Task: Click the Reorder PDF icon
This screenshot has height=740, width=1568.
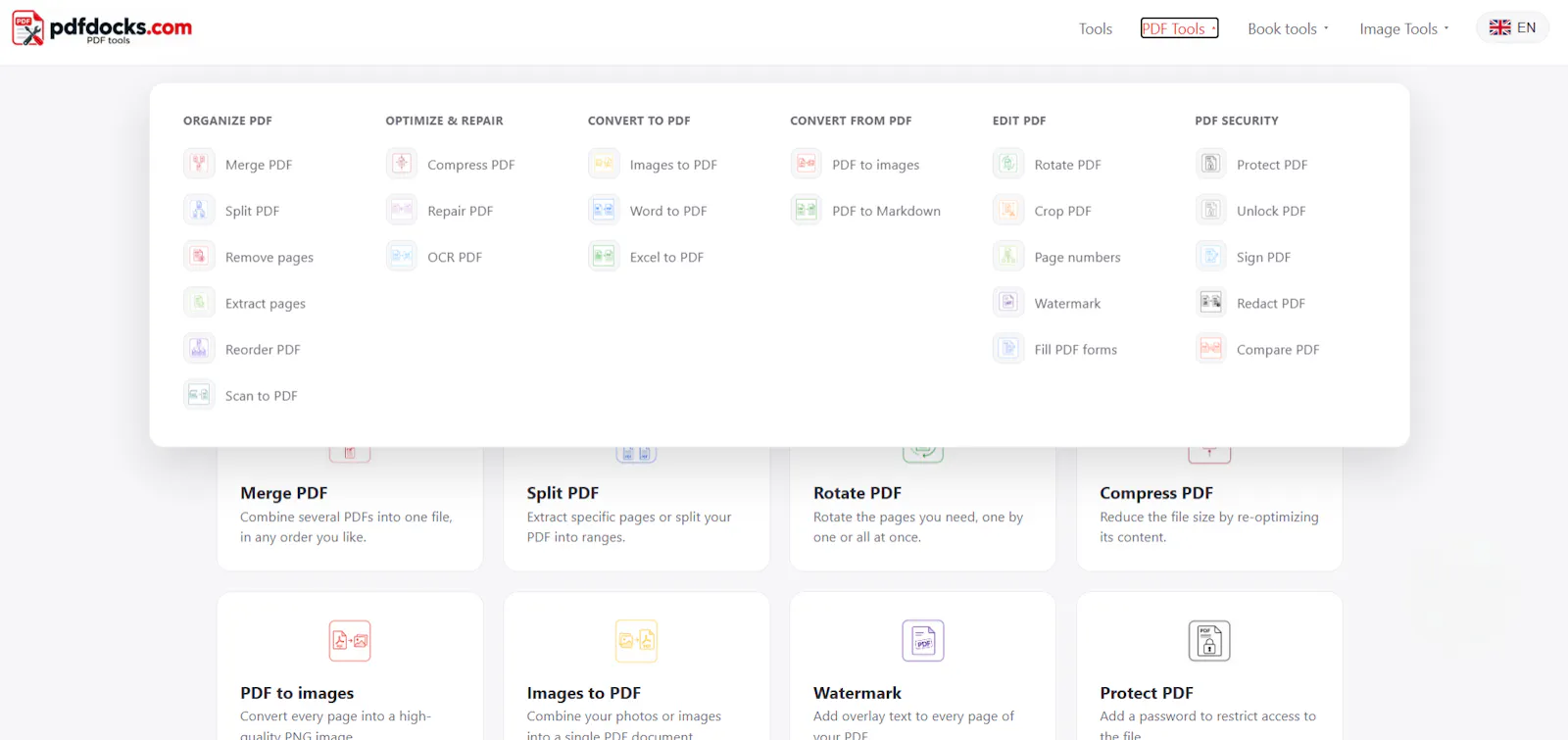Action: (199, 348)
